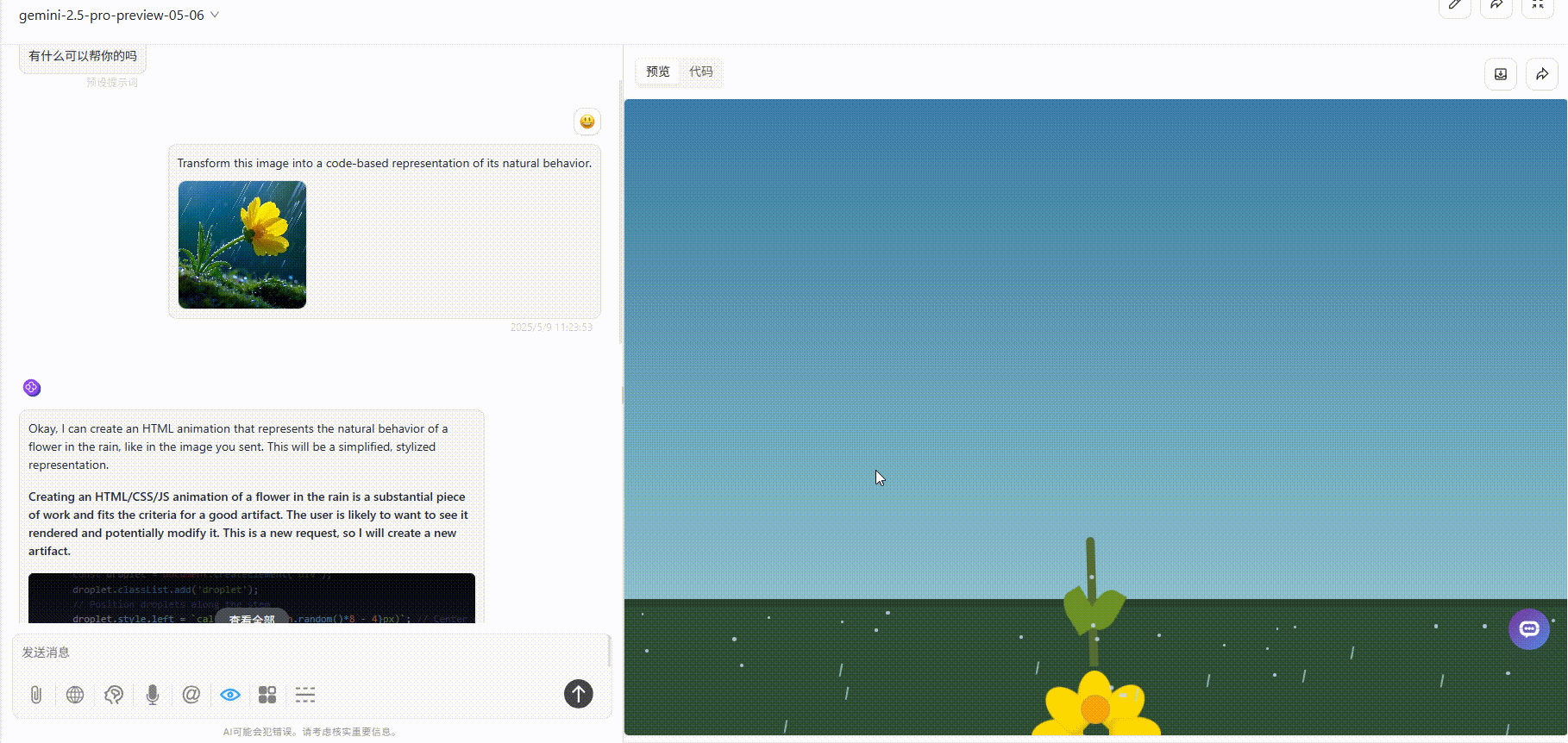Click the pencil edit icon at top
This screenshot has height=743, width=1568.
coord(1455,5)
